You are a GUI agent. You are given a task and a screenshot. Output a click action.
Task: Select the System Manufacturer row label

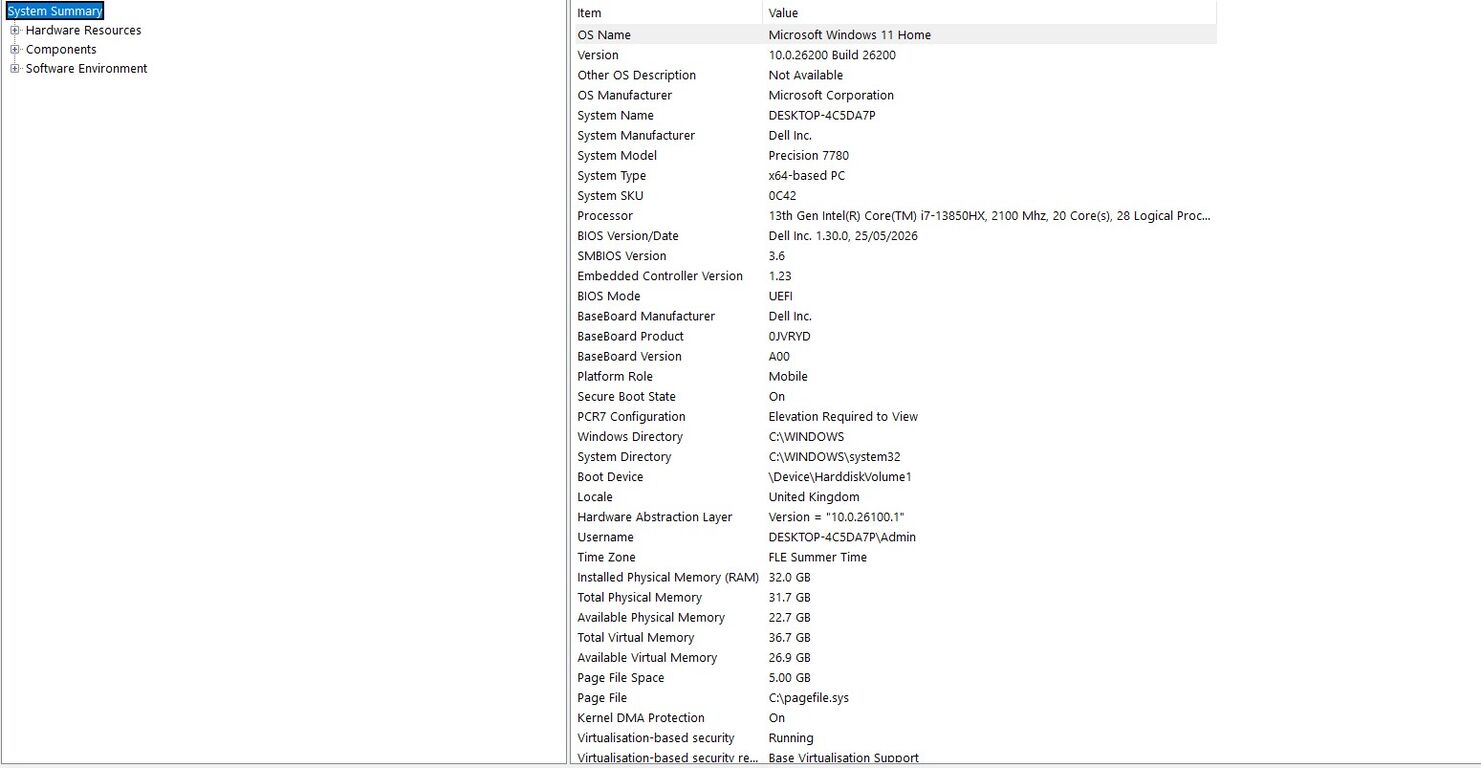(636, 135)
